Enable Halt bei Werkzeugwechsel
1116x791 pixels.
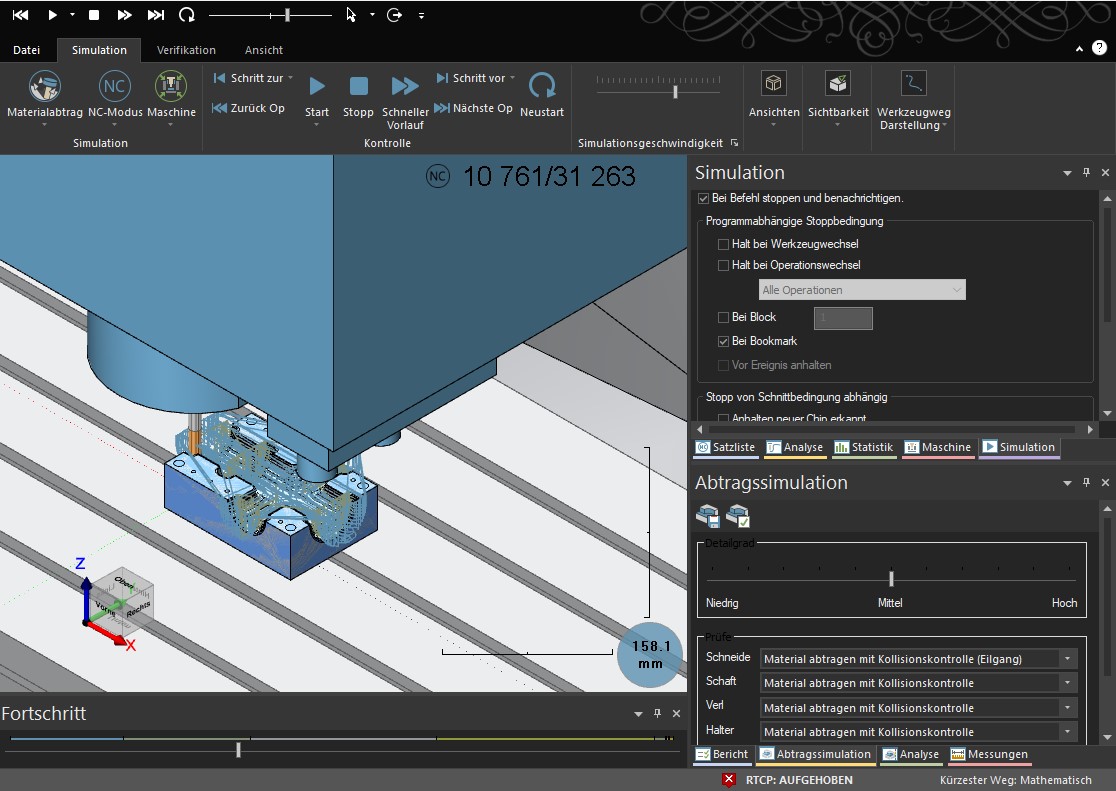(723, 243)
